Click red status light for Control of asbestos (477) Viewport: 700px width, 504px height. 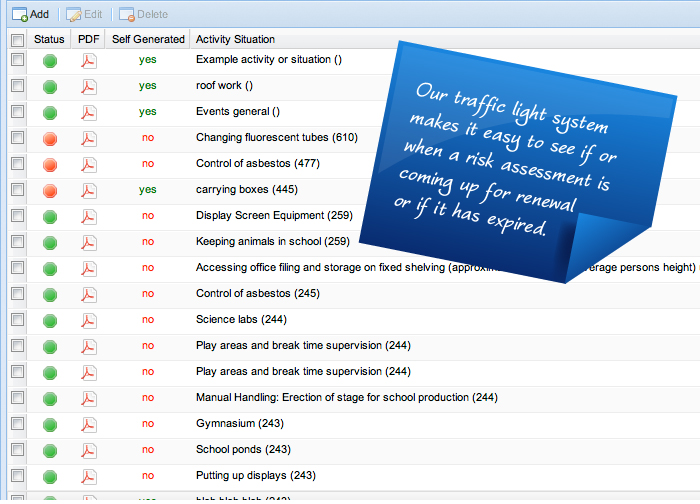tap(50, 165)
